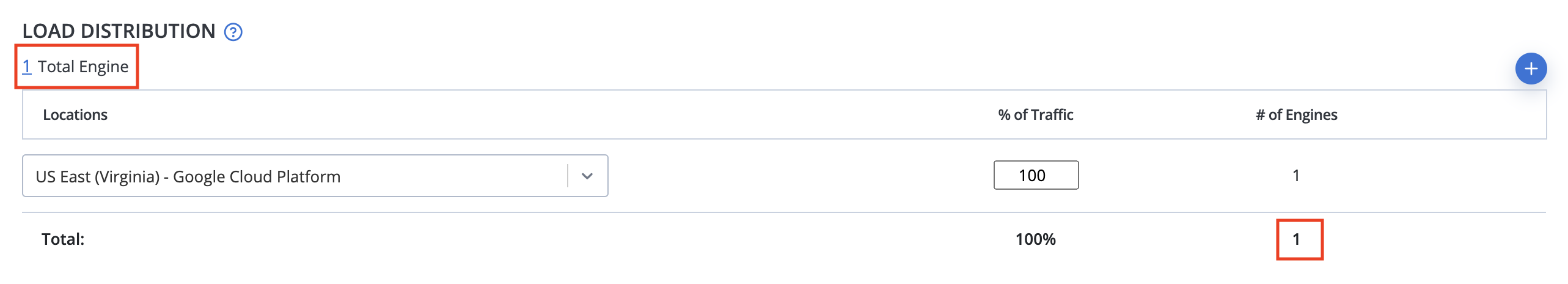Select the Google Cloud Platform text in combo box

257,177
